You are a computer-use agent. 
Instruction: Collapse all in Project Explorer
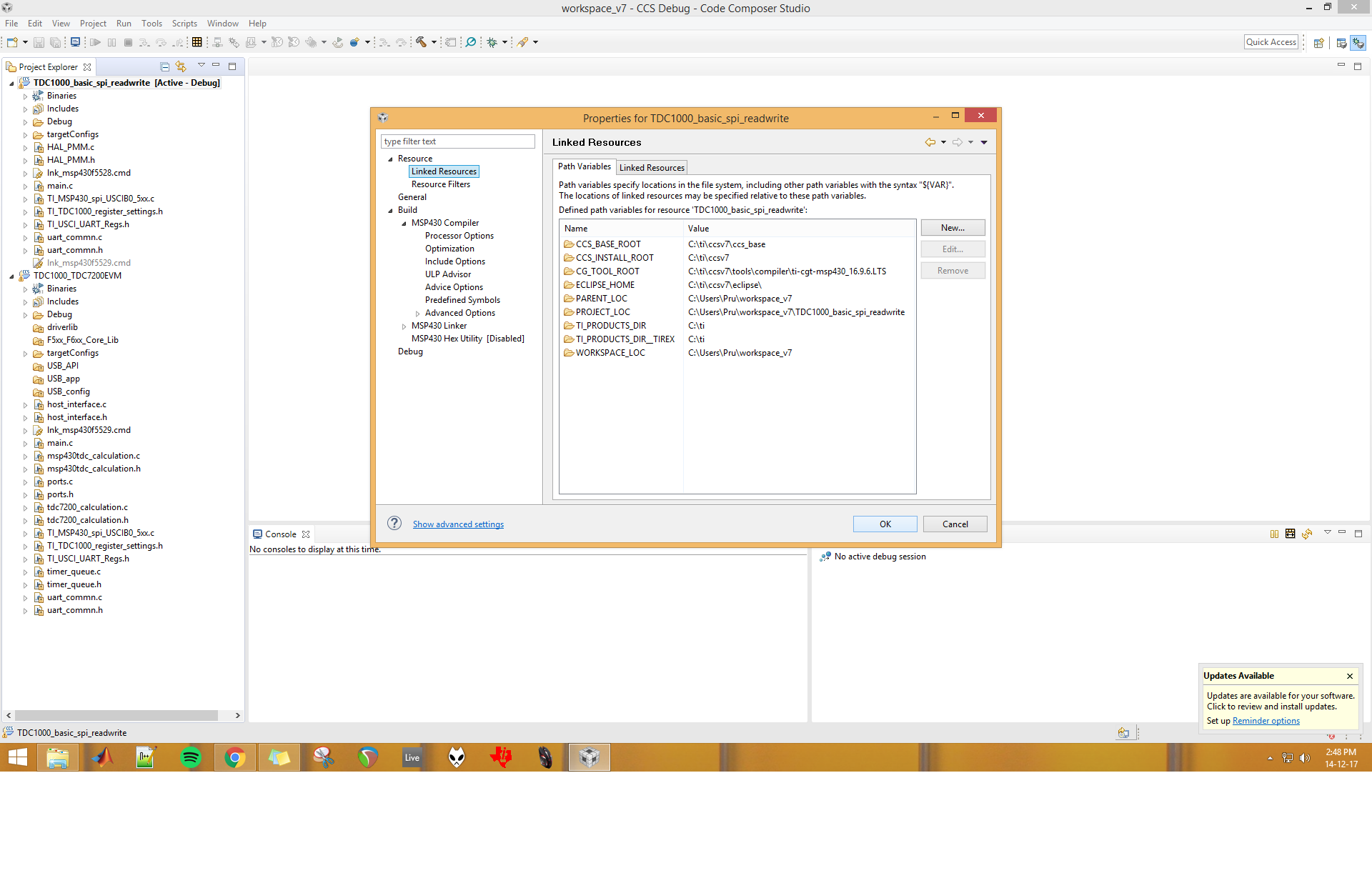click(165, 66)
